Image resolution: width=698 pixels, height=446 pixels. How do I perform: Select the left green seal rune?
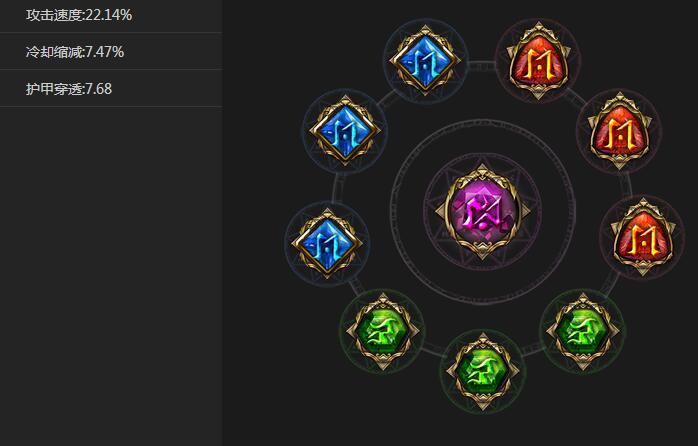(x=382, y=332)
